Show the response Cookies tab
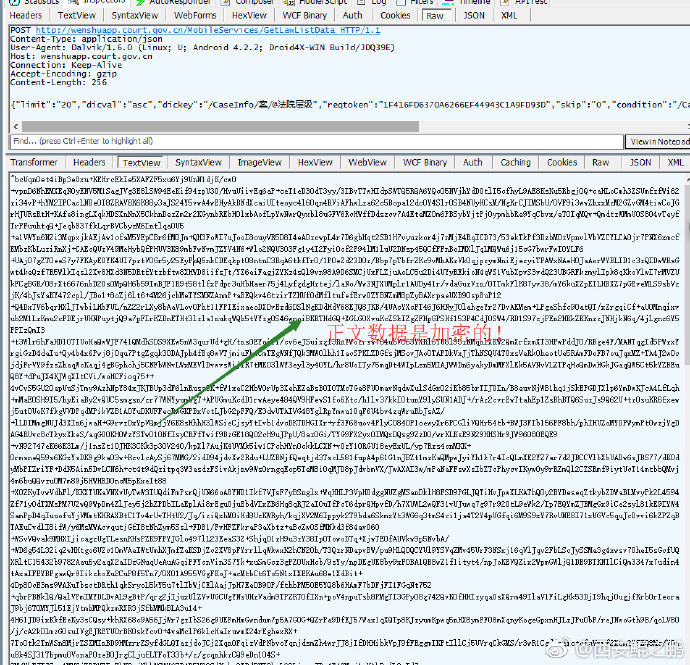This screenshot has width=690, height=665. tap(562, 162)
